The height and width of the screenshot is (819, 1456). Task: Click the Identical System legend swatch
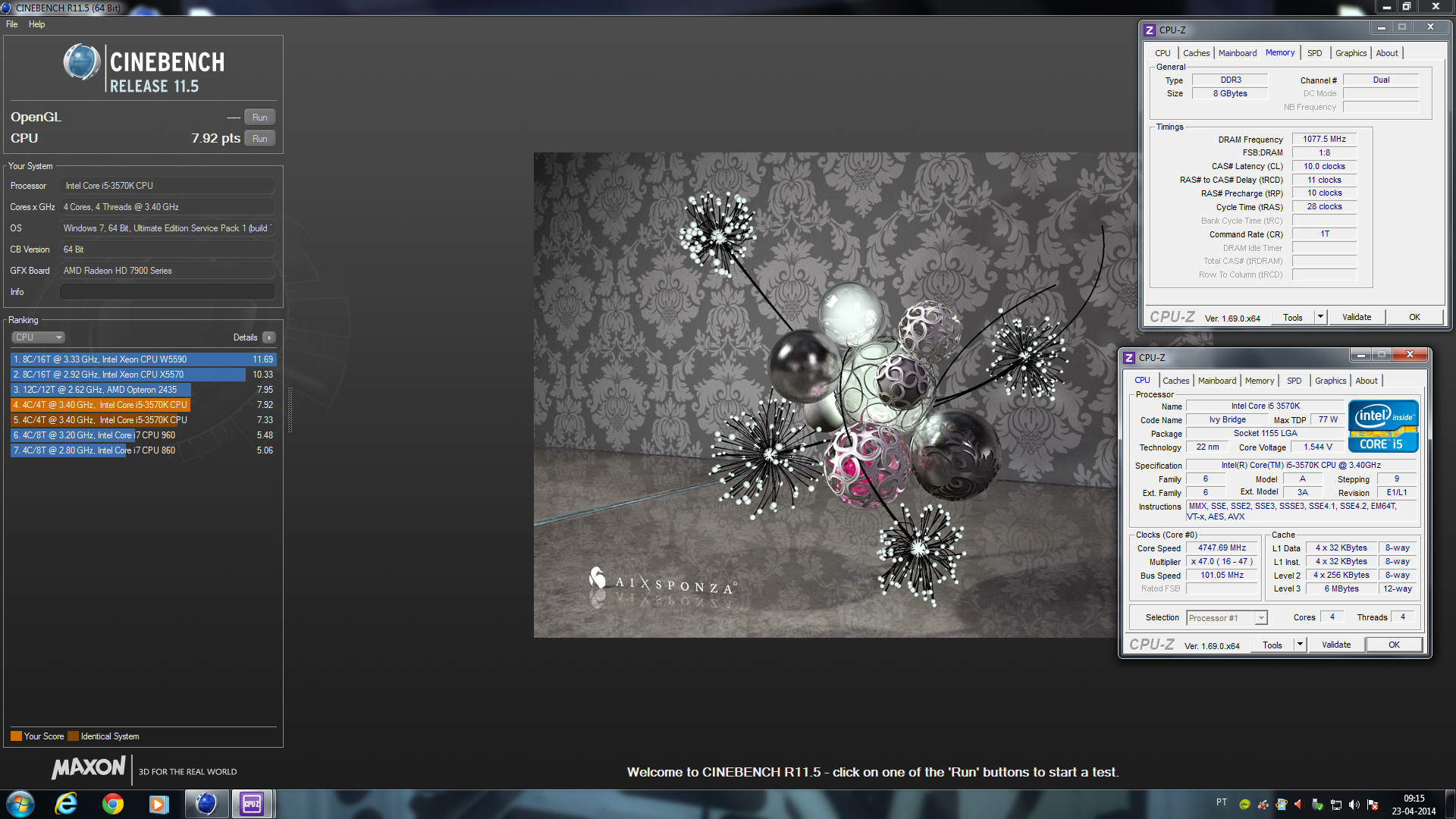[73, 736]
